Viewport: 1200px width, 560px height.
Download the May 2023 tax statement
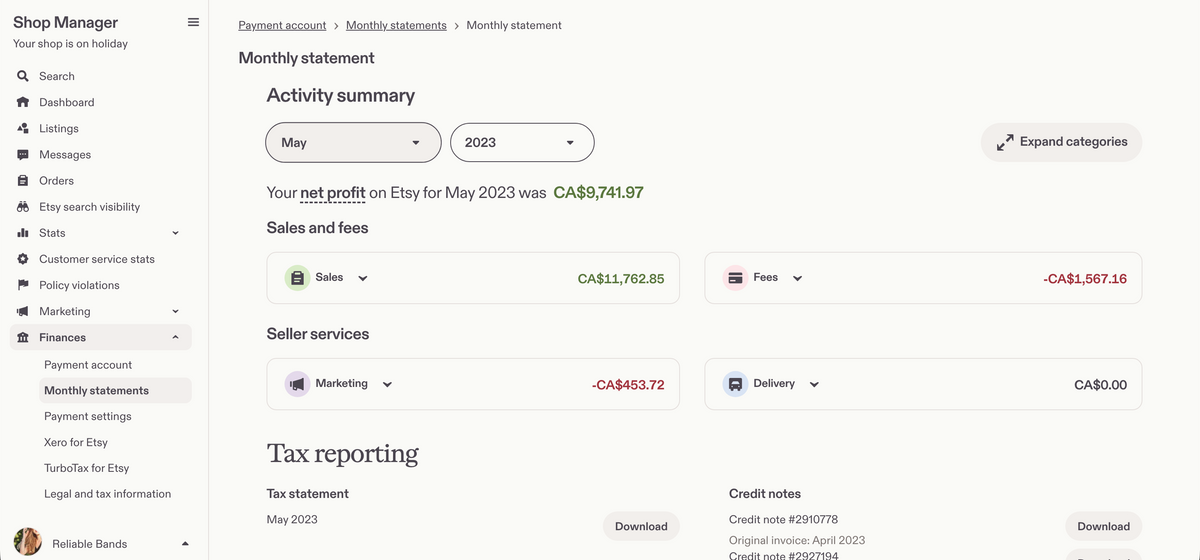[641, 526]
